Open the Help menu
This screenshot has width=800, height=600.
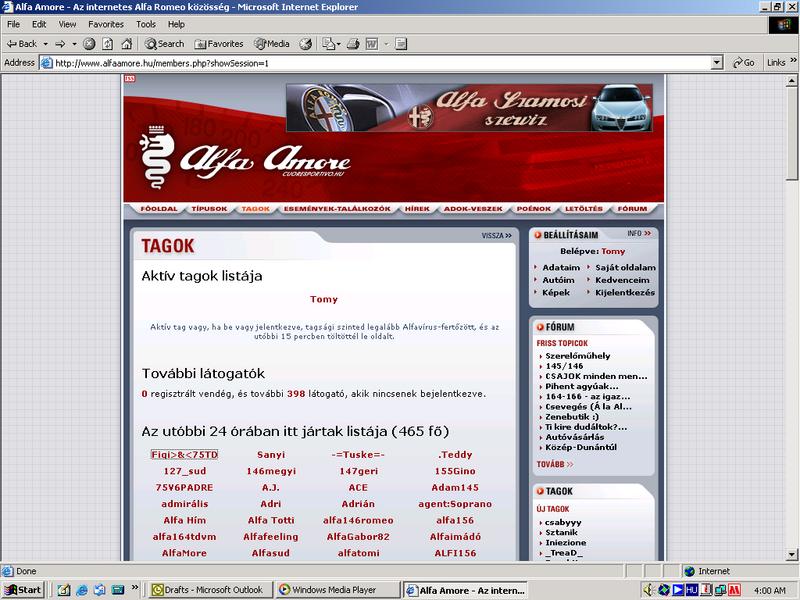tap(176, 24)
